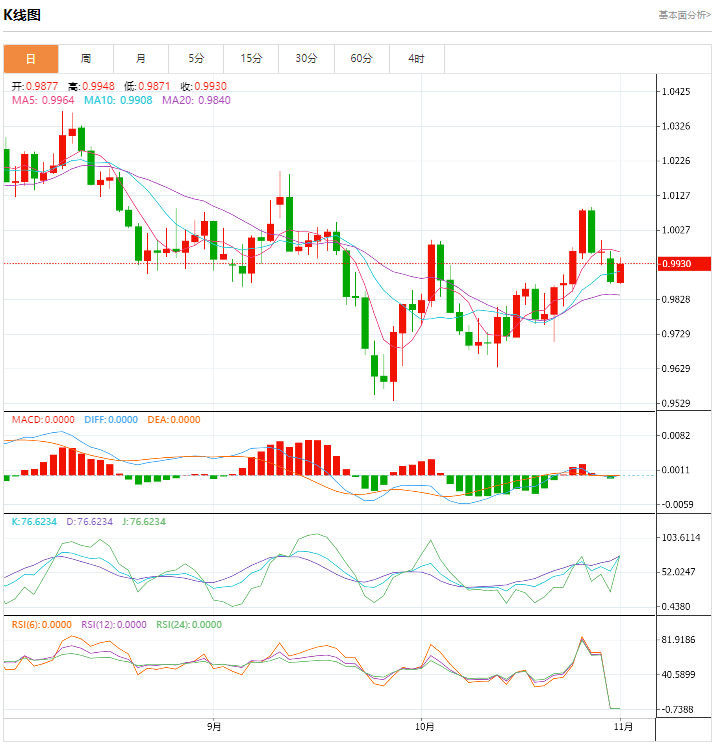The width and height of the screenshot is (716, 751).
Task: Open the 4时 interval tab
Action: pyautogui.click(x=417, y=59)
